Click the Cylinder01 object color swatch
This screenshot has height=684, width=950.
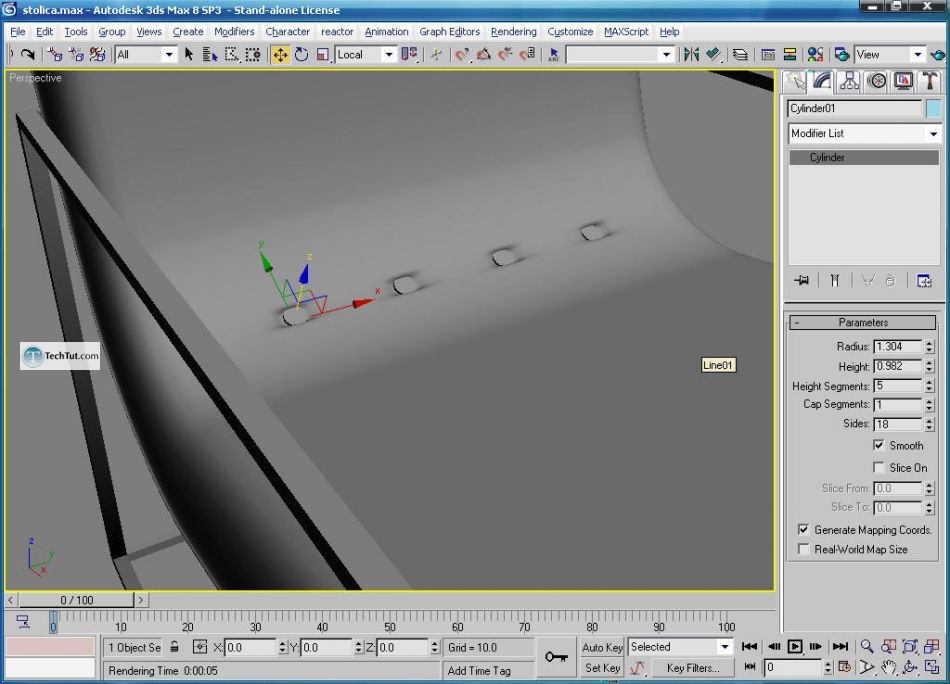click(933, 108)
